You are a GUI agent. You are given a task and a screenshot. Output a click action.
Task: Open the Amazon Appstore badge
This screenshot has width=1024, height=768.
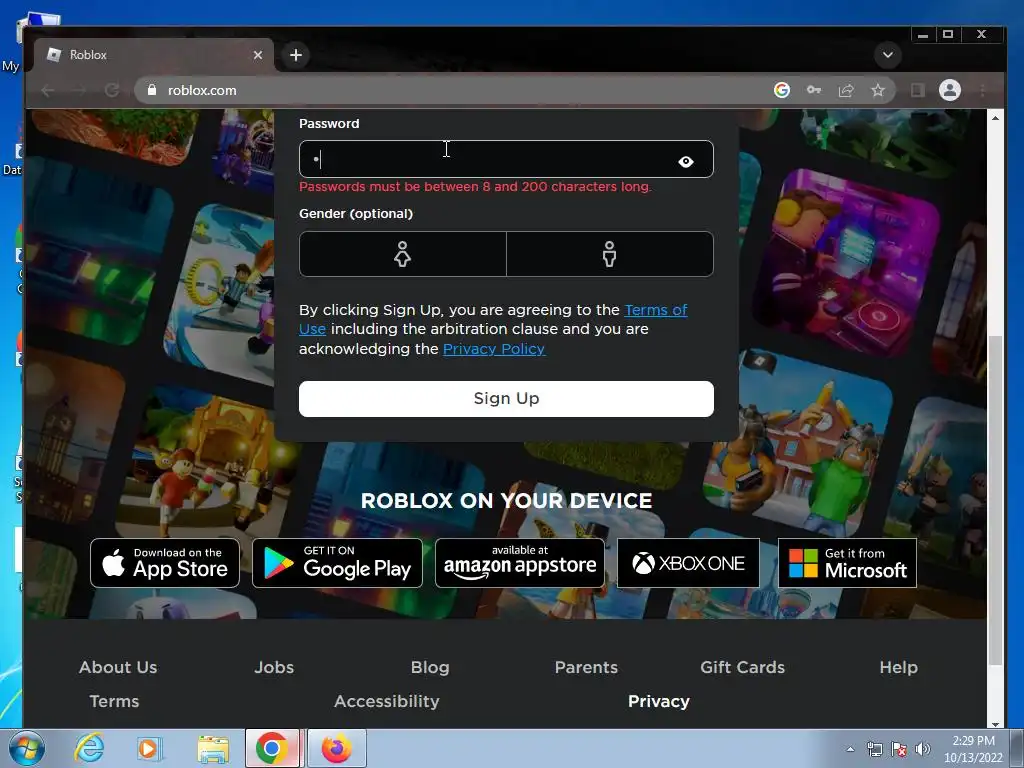pos(520,563)
